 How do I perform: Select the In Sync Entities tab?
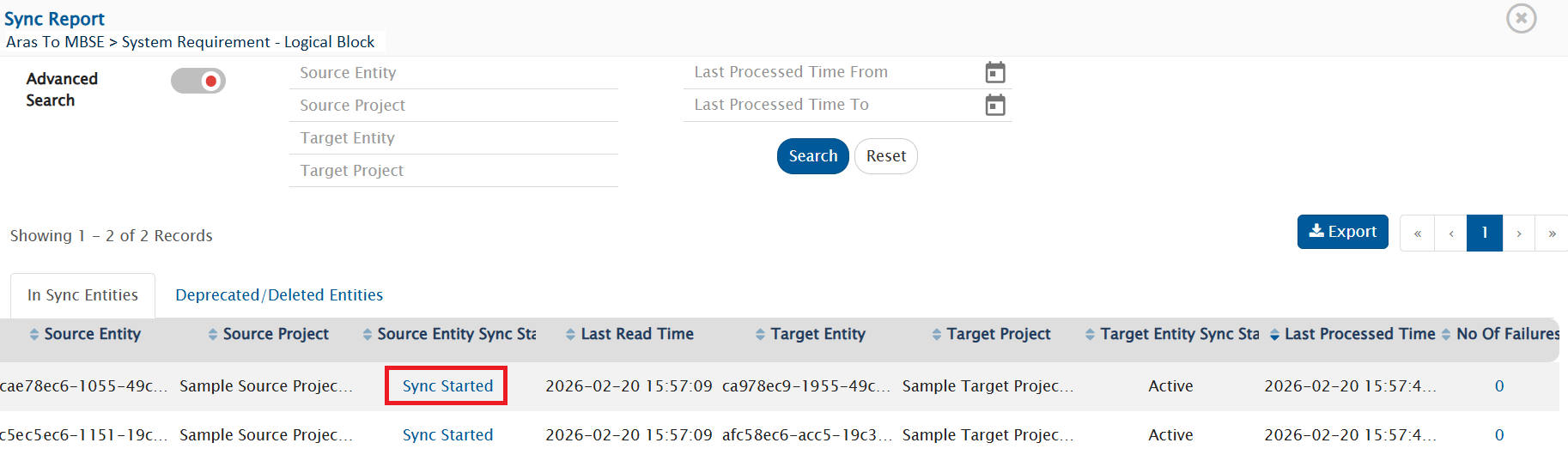click(82, 295)
